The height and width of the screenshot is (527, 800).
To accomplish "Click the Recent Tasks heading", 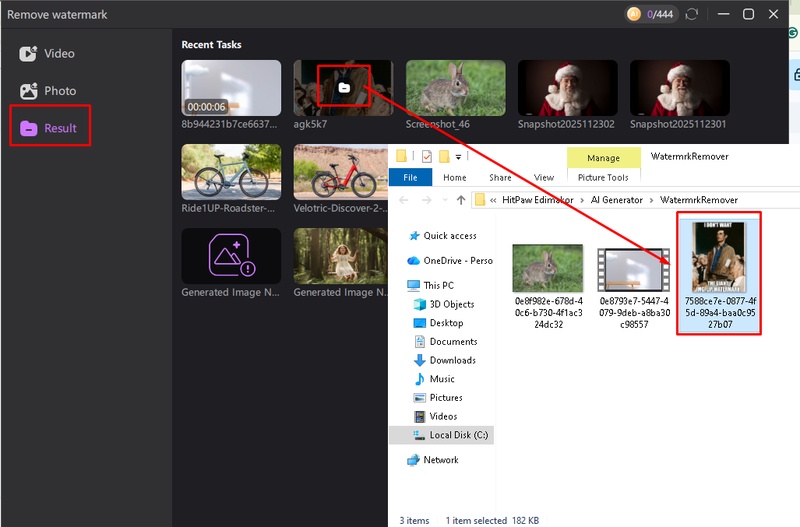I will tap(211, 44).
